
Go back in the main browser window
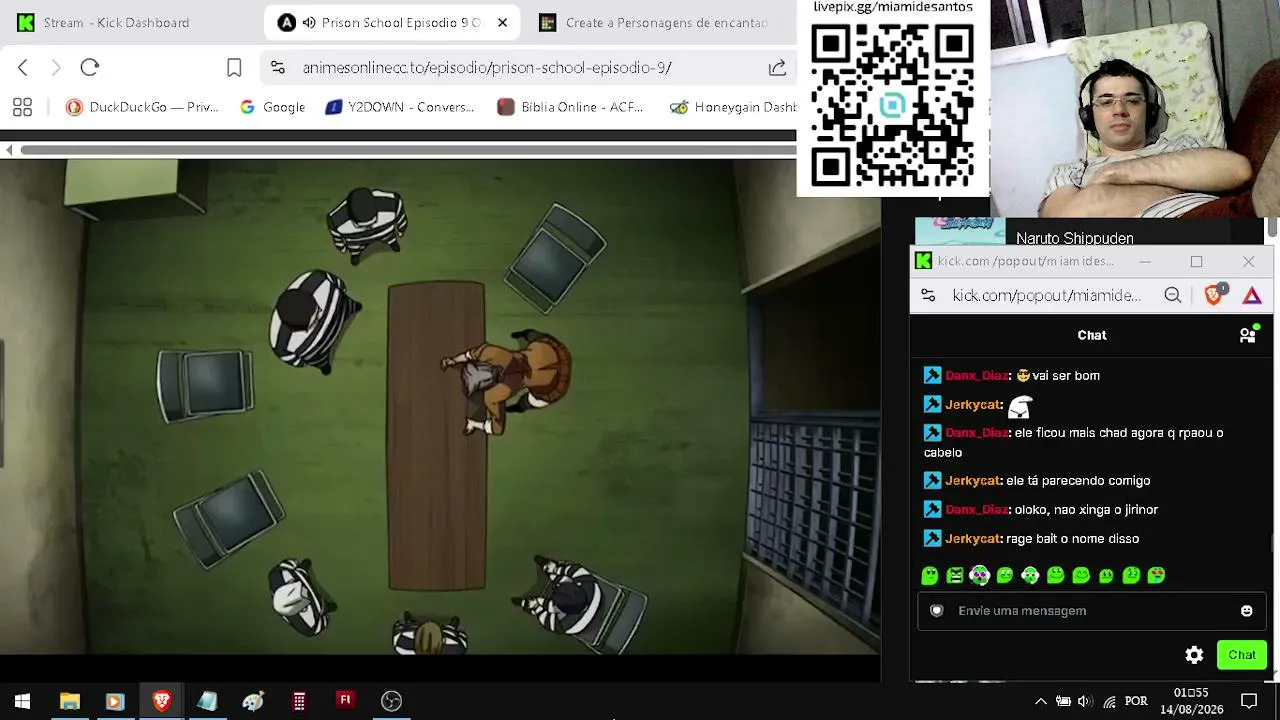(23, 67)
